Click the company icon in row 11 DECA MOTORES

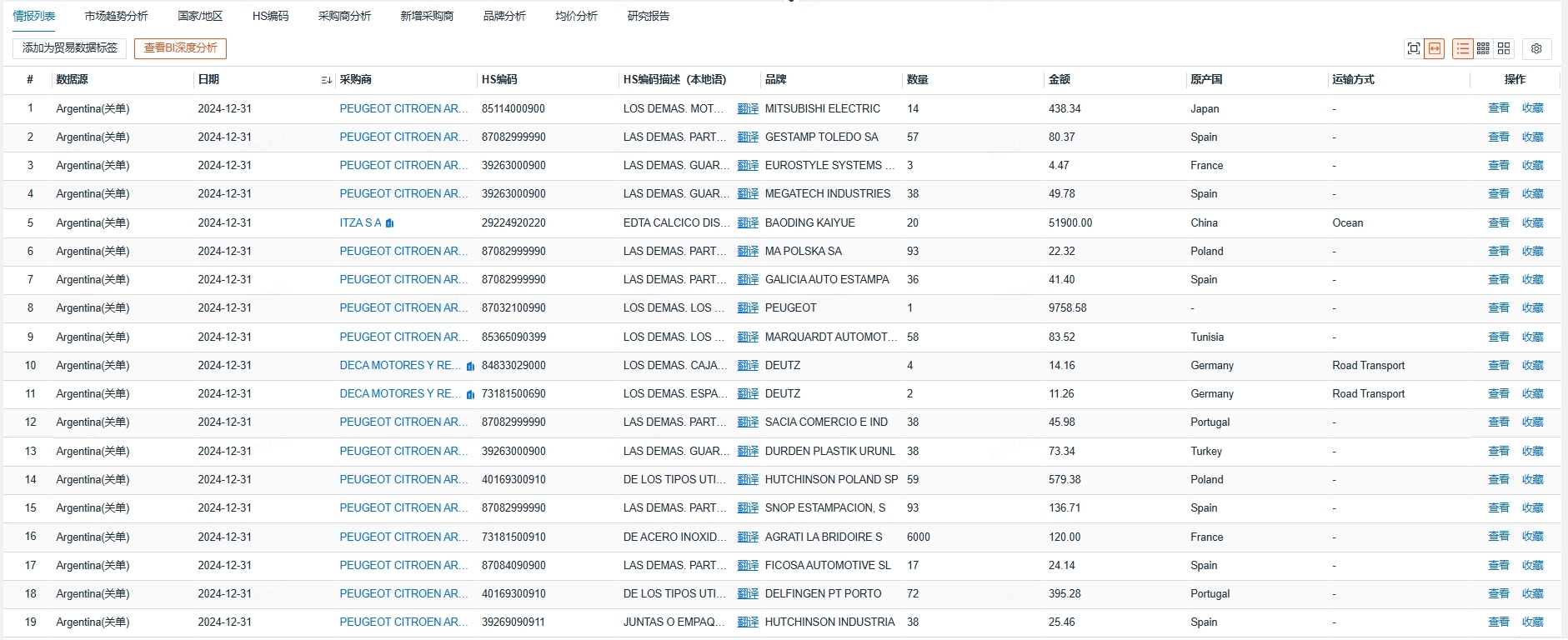click(470, 394)
